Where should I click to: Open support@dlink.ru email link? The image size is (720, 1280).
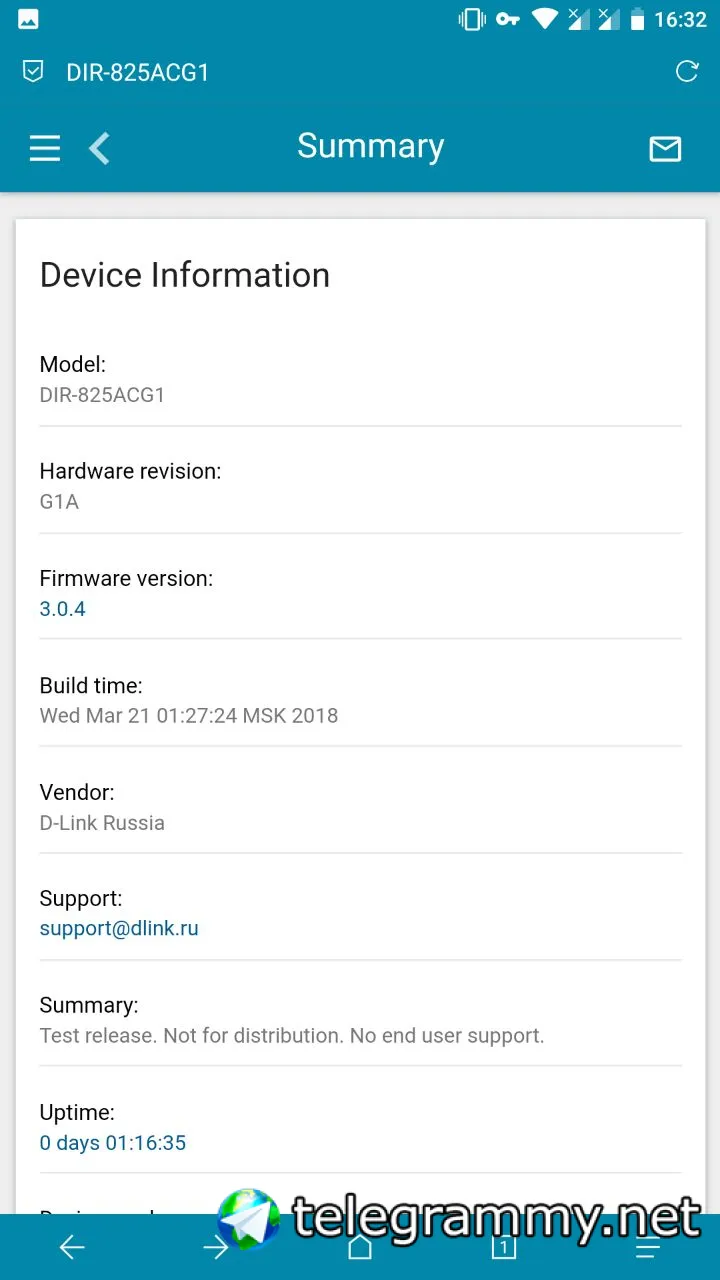[x=119, y=928]
